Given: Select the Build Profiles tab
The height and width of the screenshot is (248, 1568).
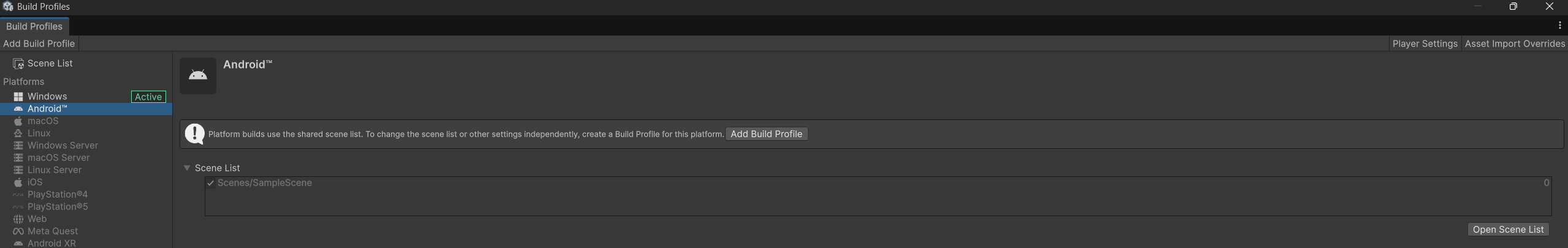Looking at the screenshot, I should (x=34, y=26).
